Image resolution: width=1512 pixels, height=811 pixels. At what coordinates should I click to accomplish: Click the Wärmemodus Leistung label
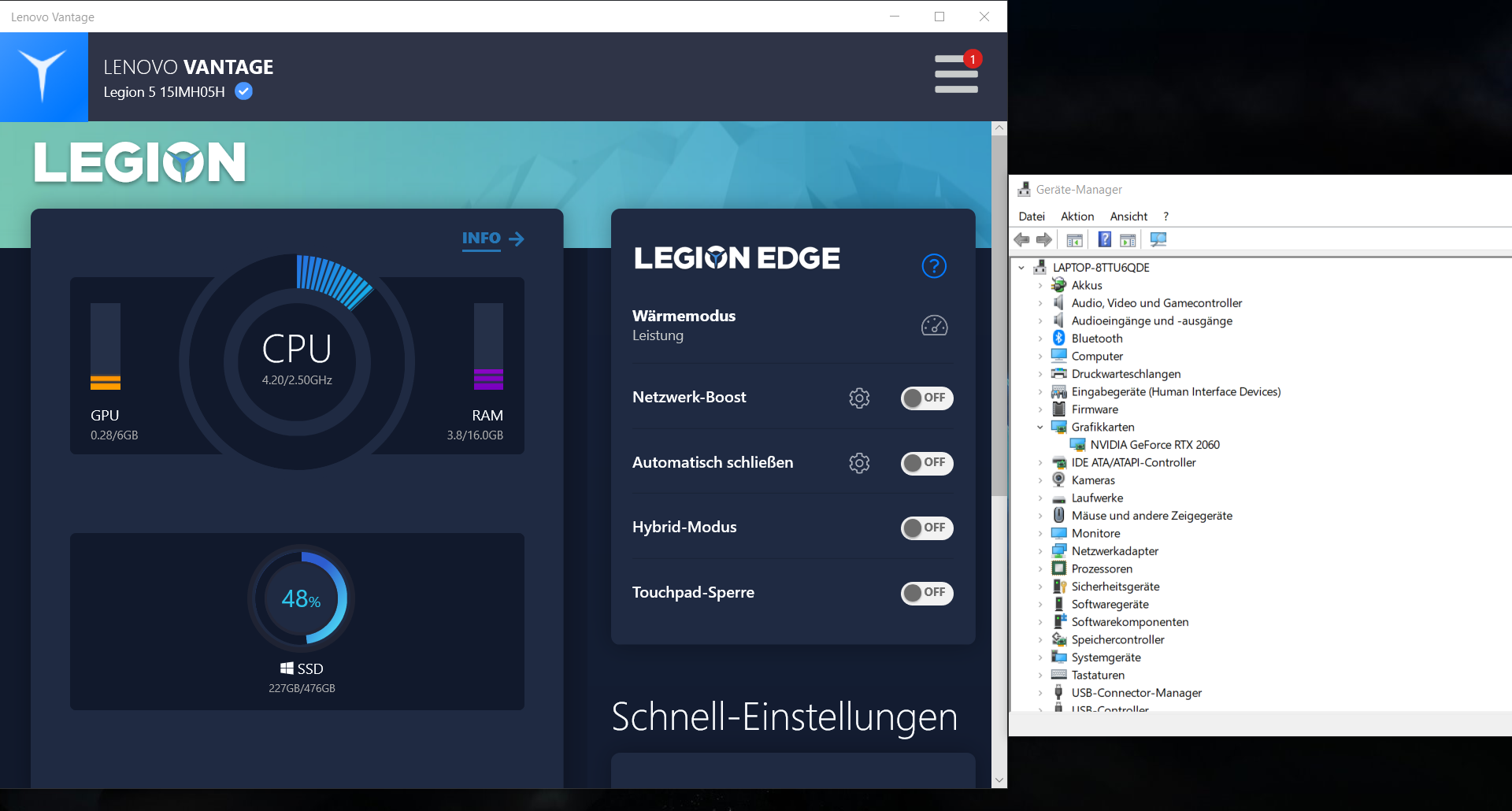pos(658,335)
